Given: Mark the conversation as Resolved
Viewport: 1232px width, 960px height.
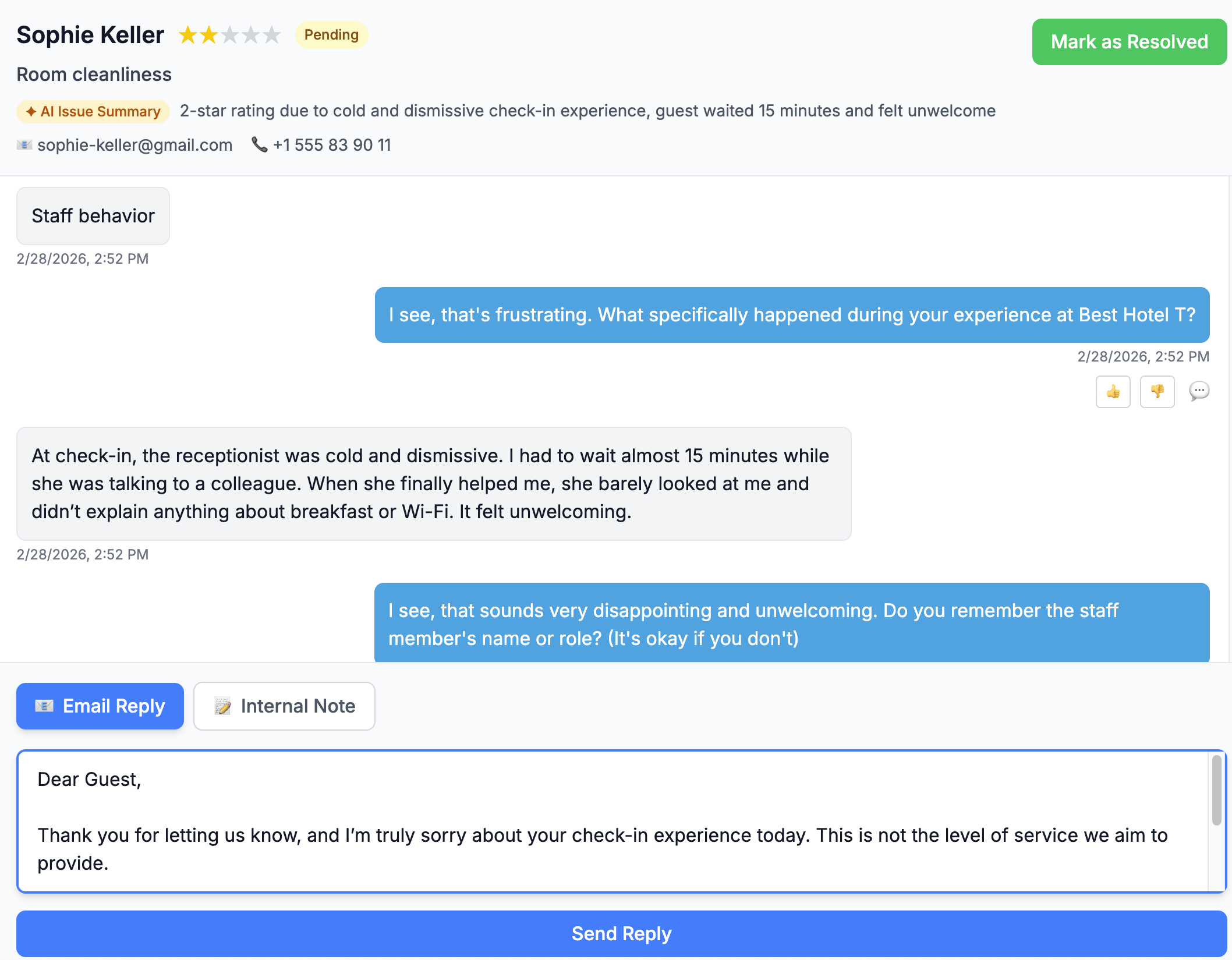Looking at the screenshot, I should [1128, 41].
